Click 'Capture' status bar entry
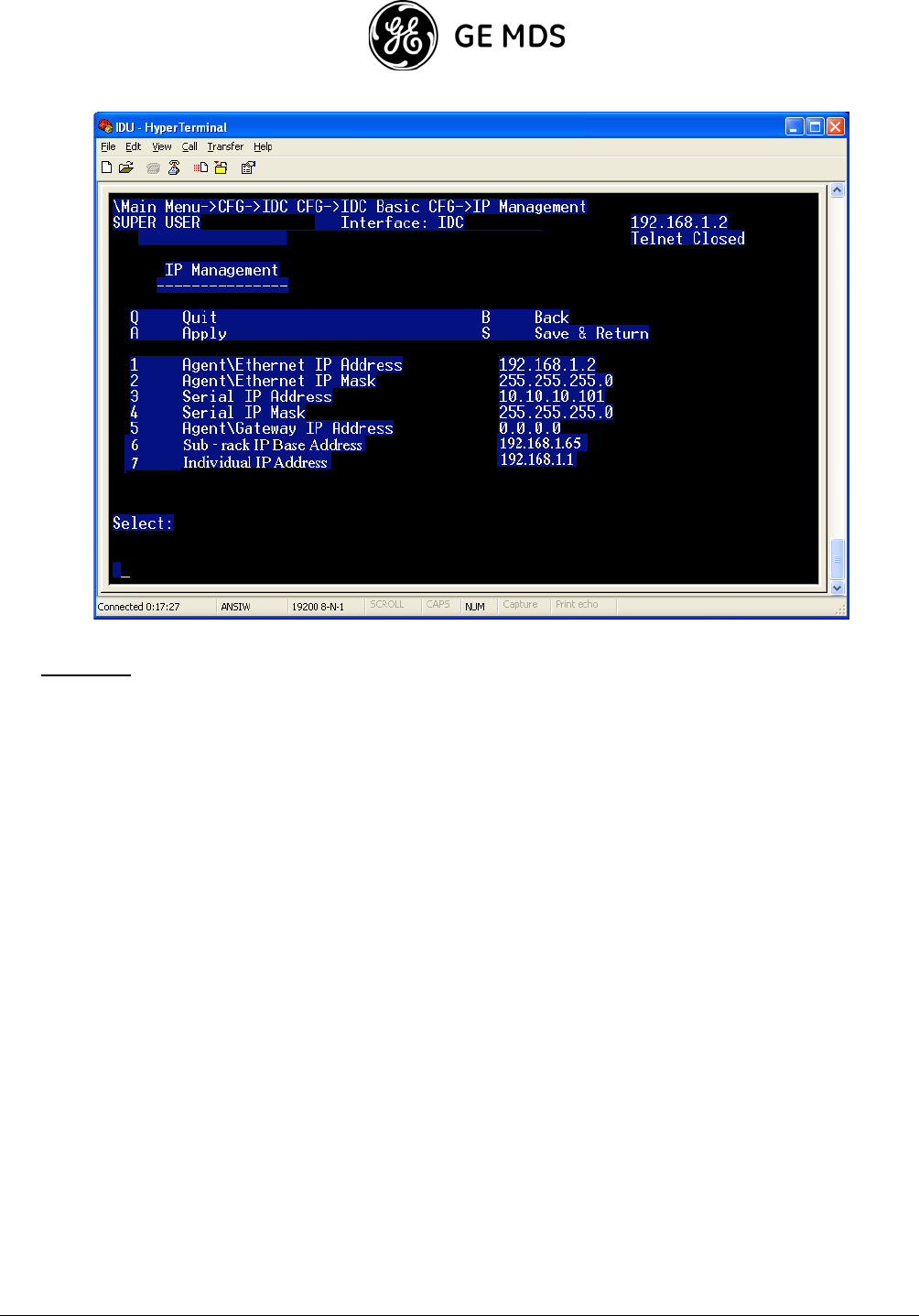Viewport: 919px width, 1316px height. (521, 605)
